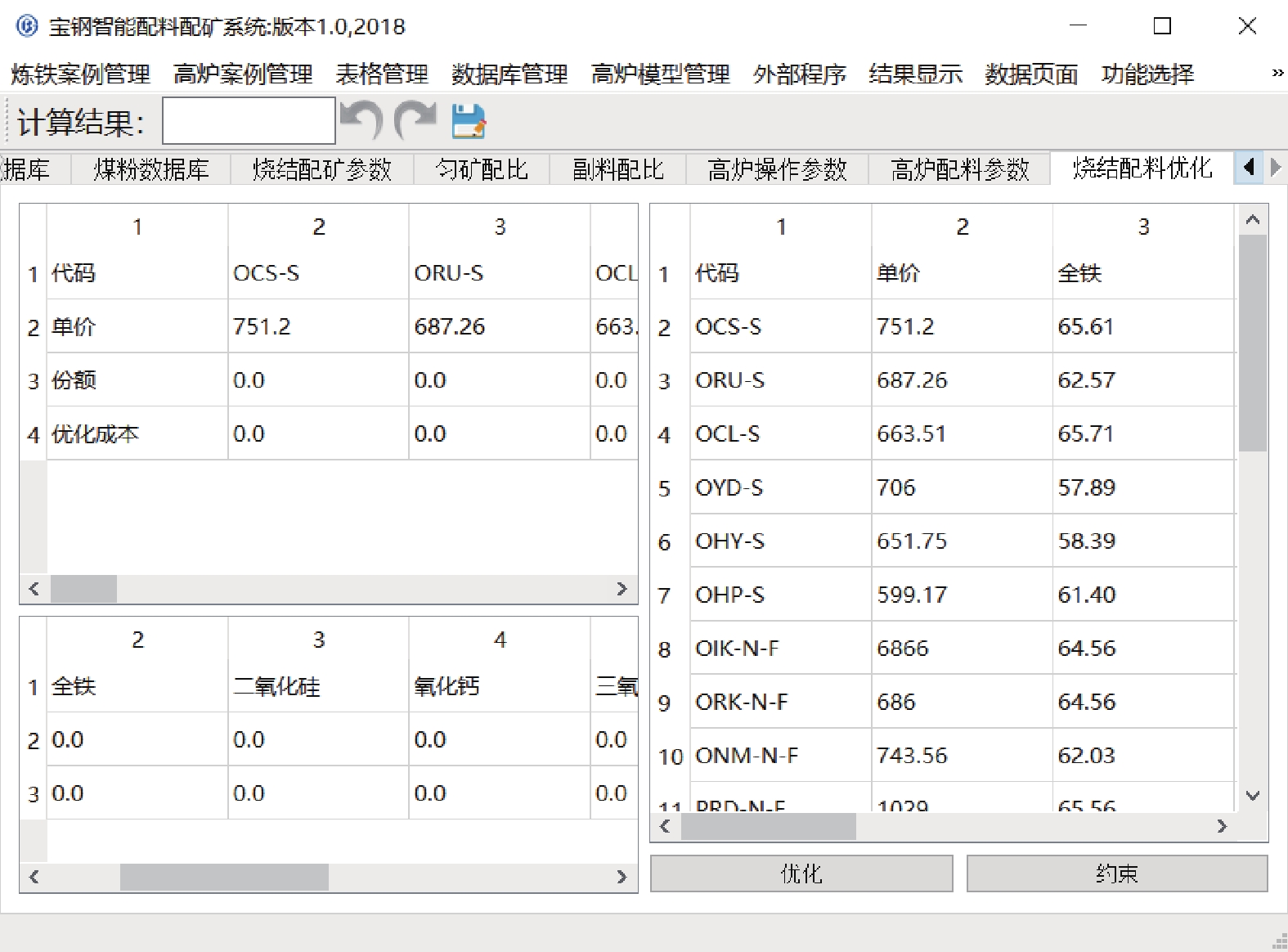Image resolution: width=1288 pixels, height=952 pixels.
Task: Select the OIK-N-F row code cell
Action: pyautogui.click(x=781, y=648)
